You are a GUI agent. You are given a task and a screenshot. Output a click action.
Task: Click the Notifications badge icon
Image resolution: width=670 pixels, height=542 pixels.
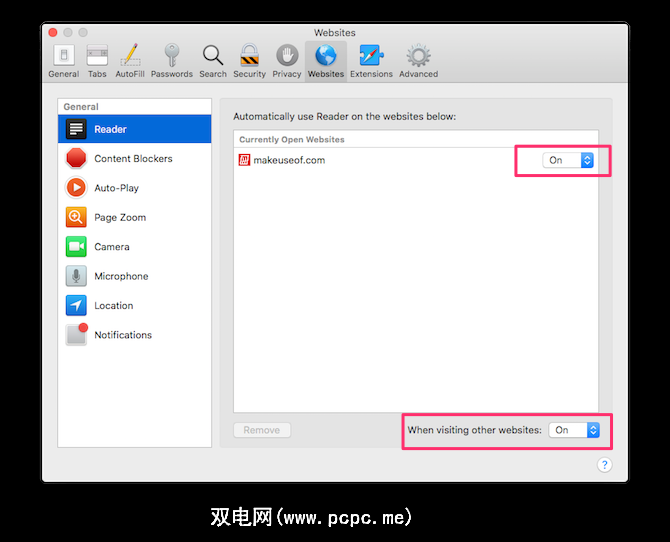[x=76, y=334]
